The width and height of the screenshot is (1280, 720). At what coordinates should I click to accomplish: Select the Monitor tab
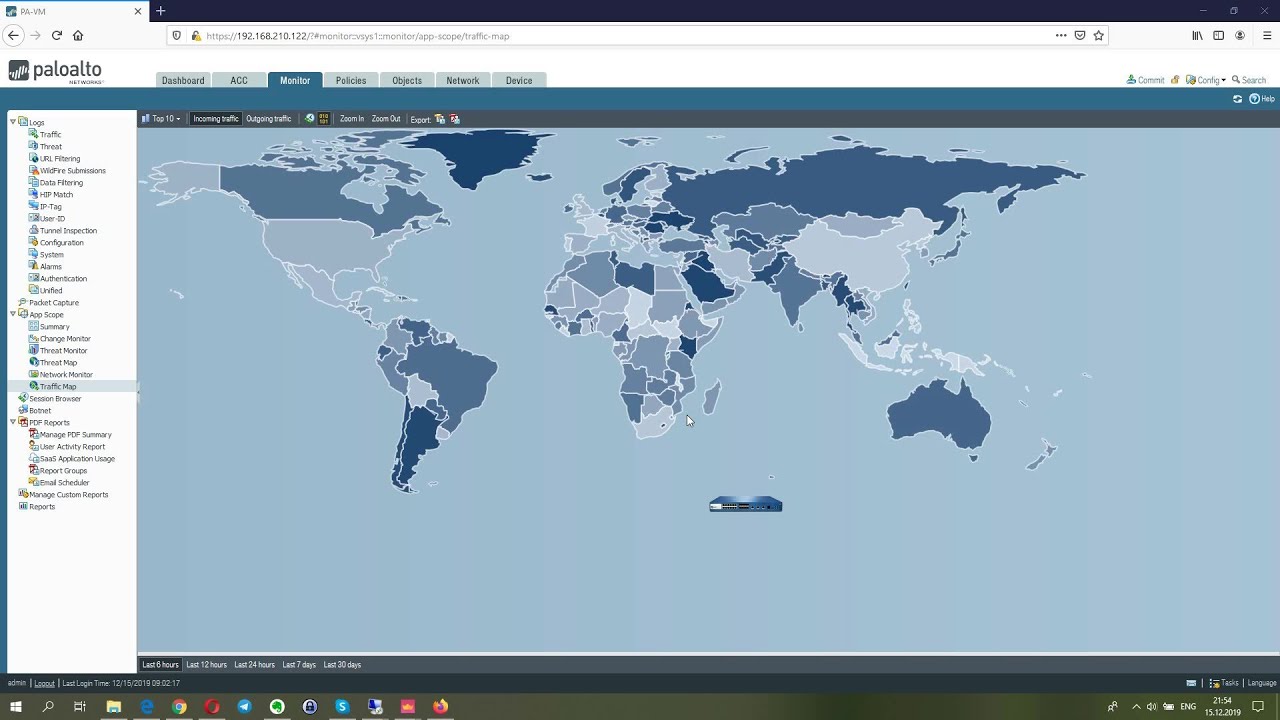point(295,80)
